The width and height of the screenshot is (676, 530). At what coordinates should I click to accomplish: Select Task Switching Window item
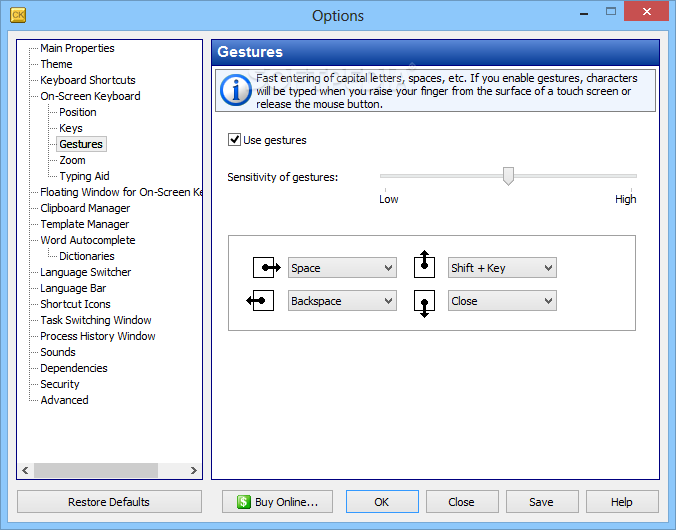96,320
